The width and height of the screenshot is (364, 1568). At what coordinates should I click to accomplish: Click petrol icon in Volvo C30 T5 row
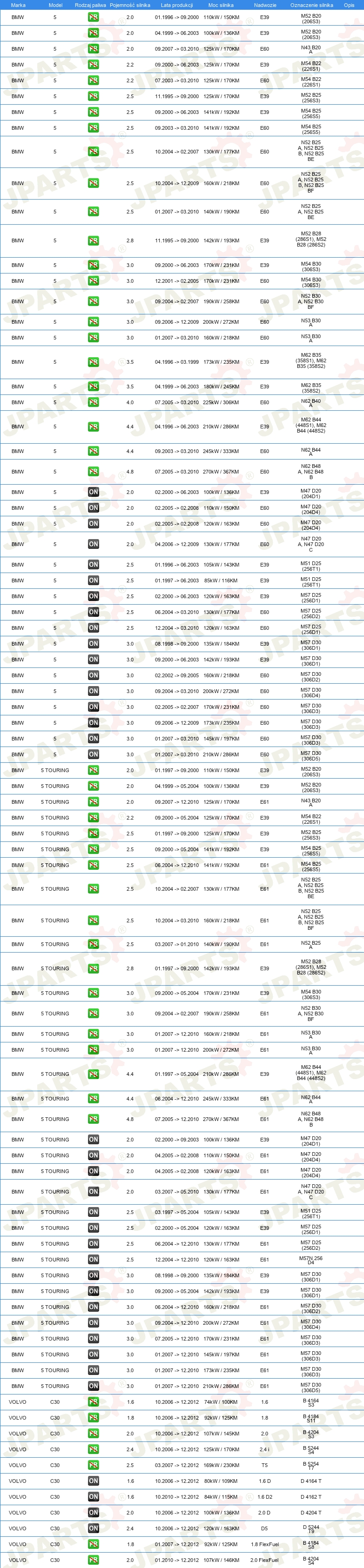[x=93, y=1465]
